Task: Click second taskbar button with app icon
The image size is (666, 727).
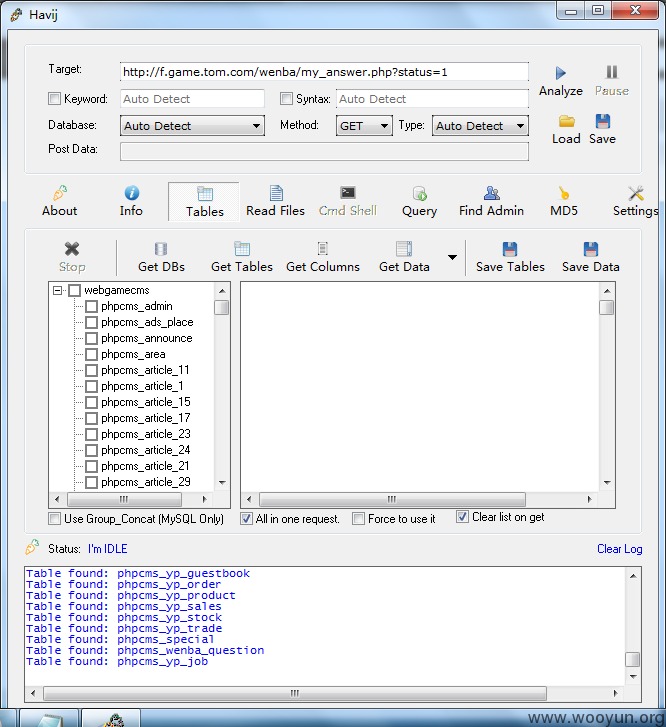Action: pos(111,718)
